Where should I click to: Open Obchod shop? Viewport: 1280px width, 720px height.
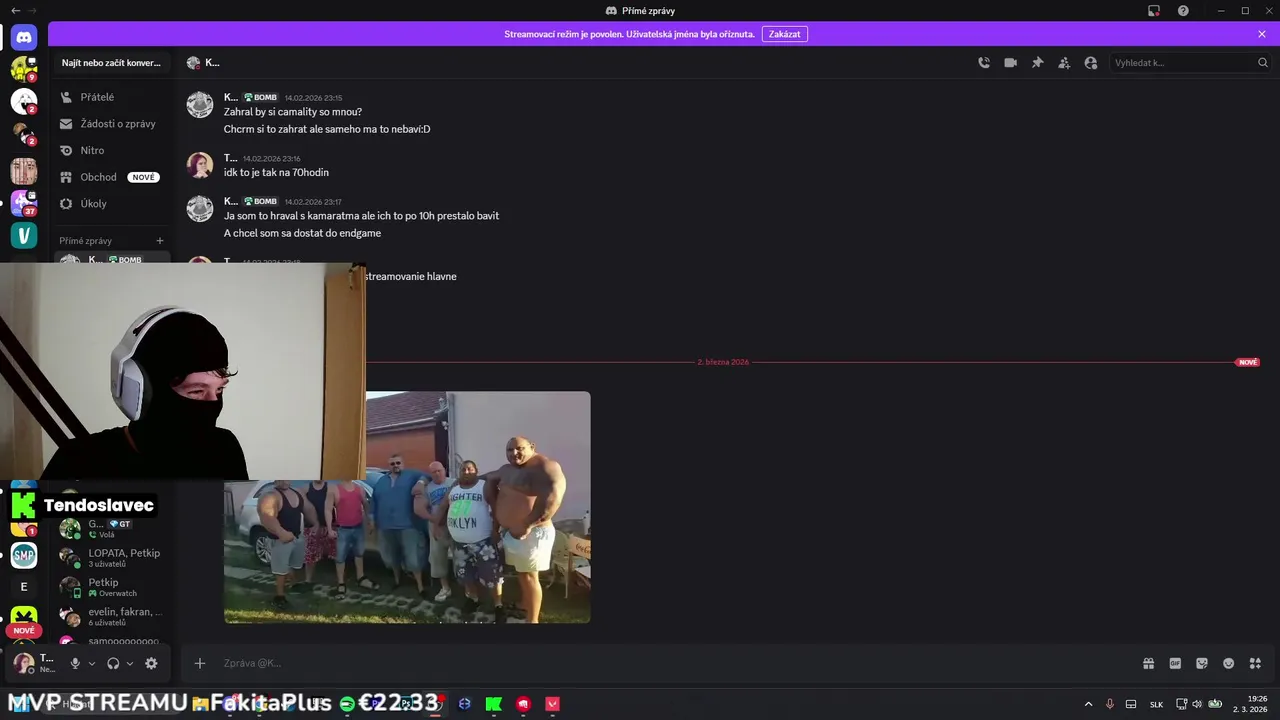(110, 177)
